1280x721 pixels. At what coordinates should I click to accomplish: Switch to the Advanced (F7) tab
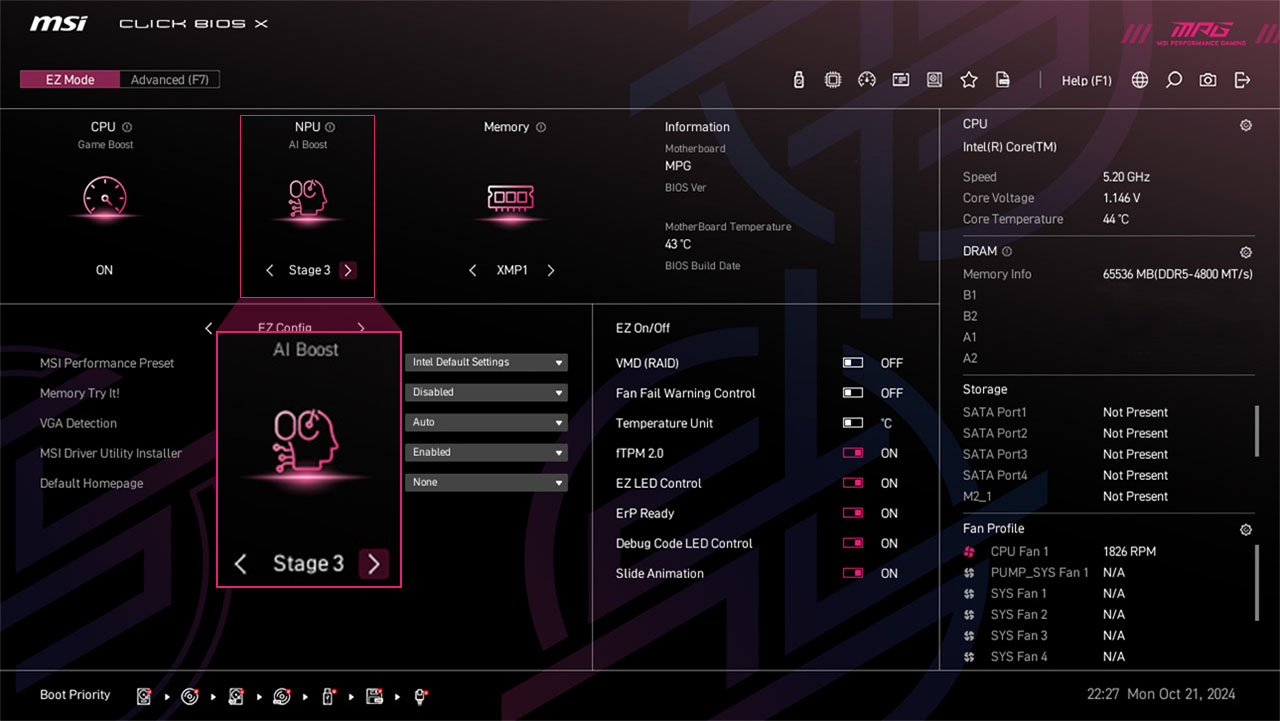coord(169,80)
